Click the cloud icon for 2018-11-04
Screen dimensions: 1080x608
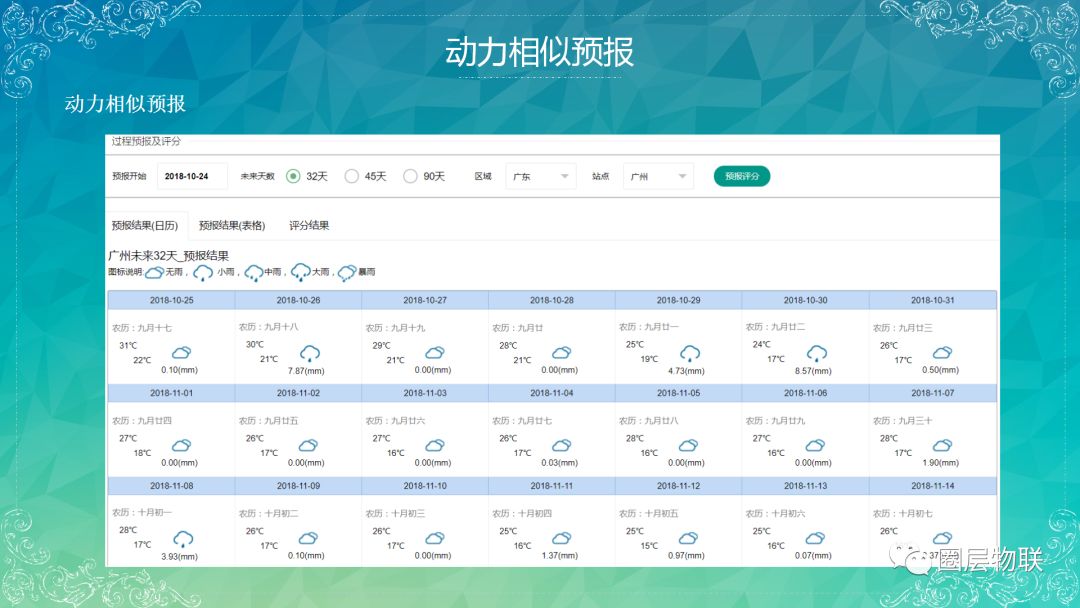point(562,445)
